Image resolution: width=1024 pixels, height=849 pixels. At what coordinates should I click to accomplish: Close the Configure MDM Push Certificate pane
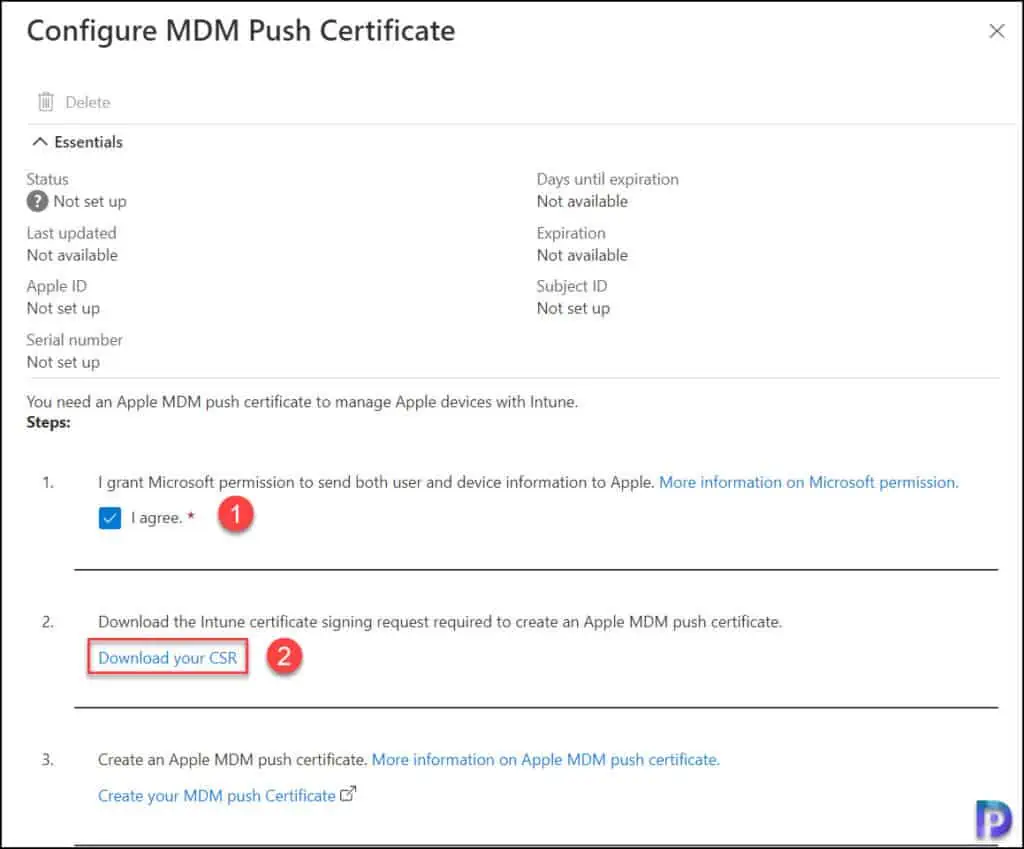coord(997,31)
